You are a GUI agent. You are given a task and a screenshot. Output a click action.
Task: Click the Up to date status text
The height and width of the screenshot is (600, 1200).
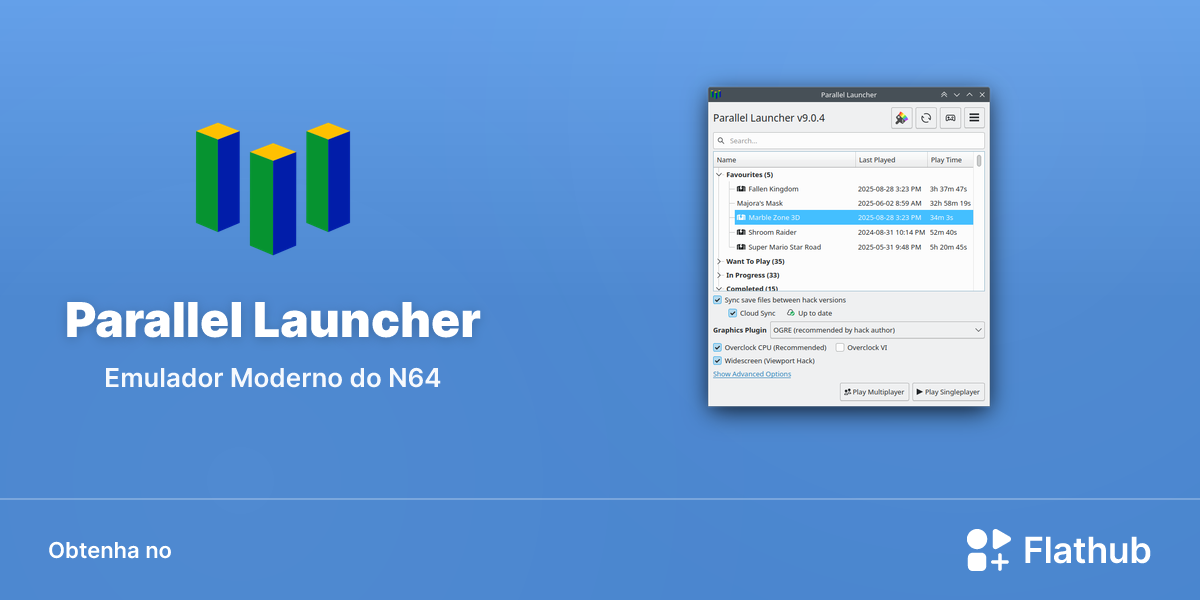click(815, 313)
